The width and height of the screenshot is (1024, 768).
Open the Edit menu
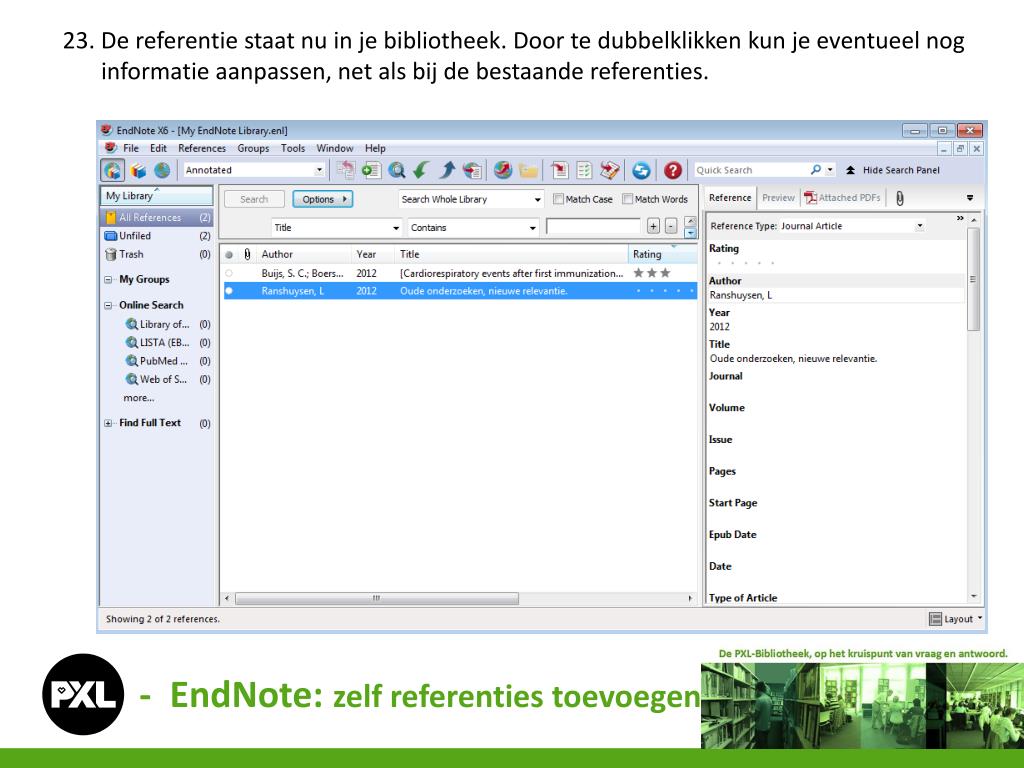[158, 148]
